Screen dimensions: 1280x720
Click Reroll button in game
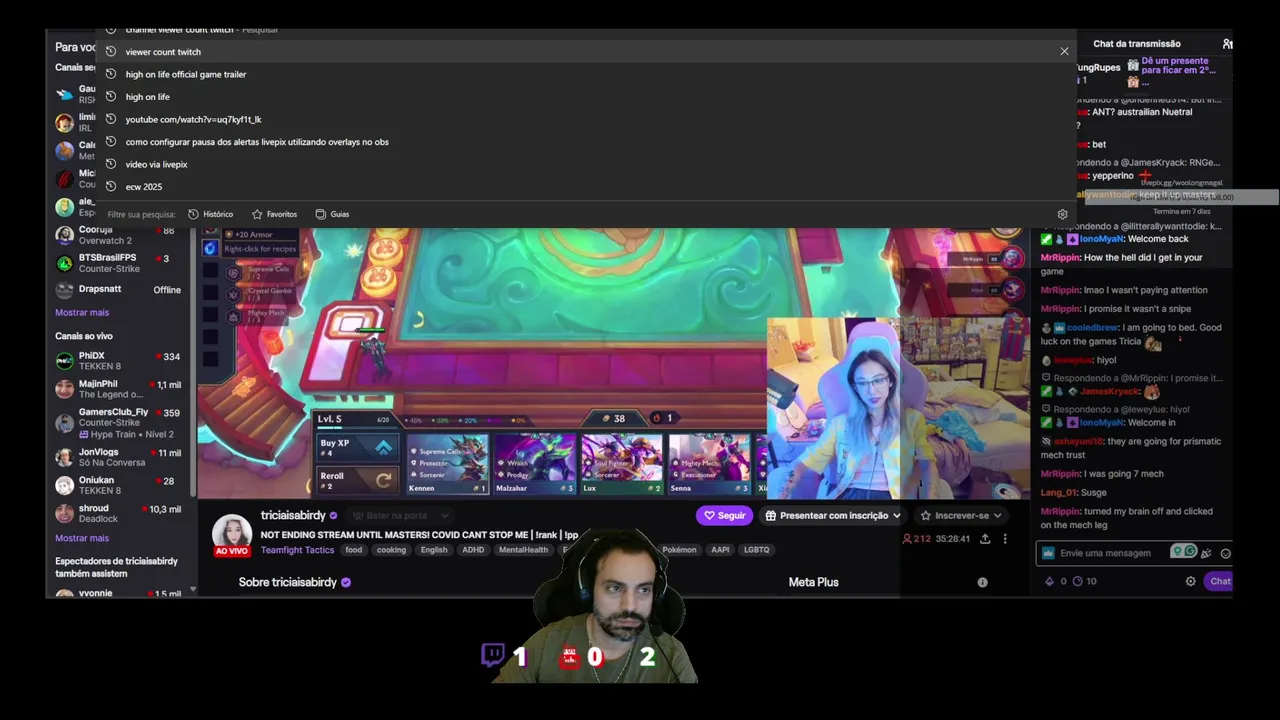point(358,479)
